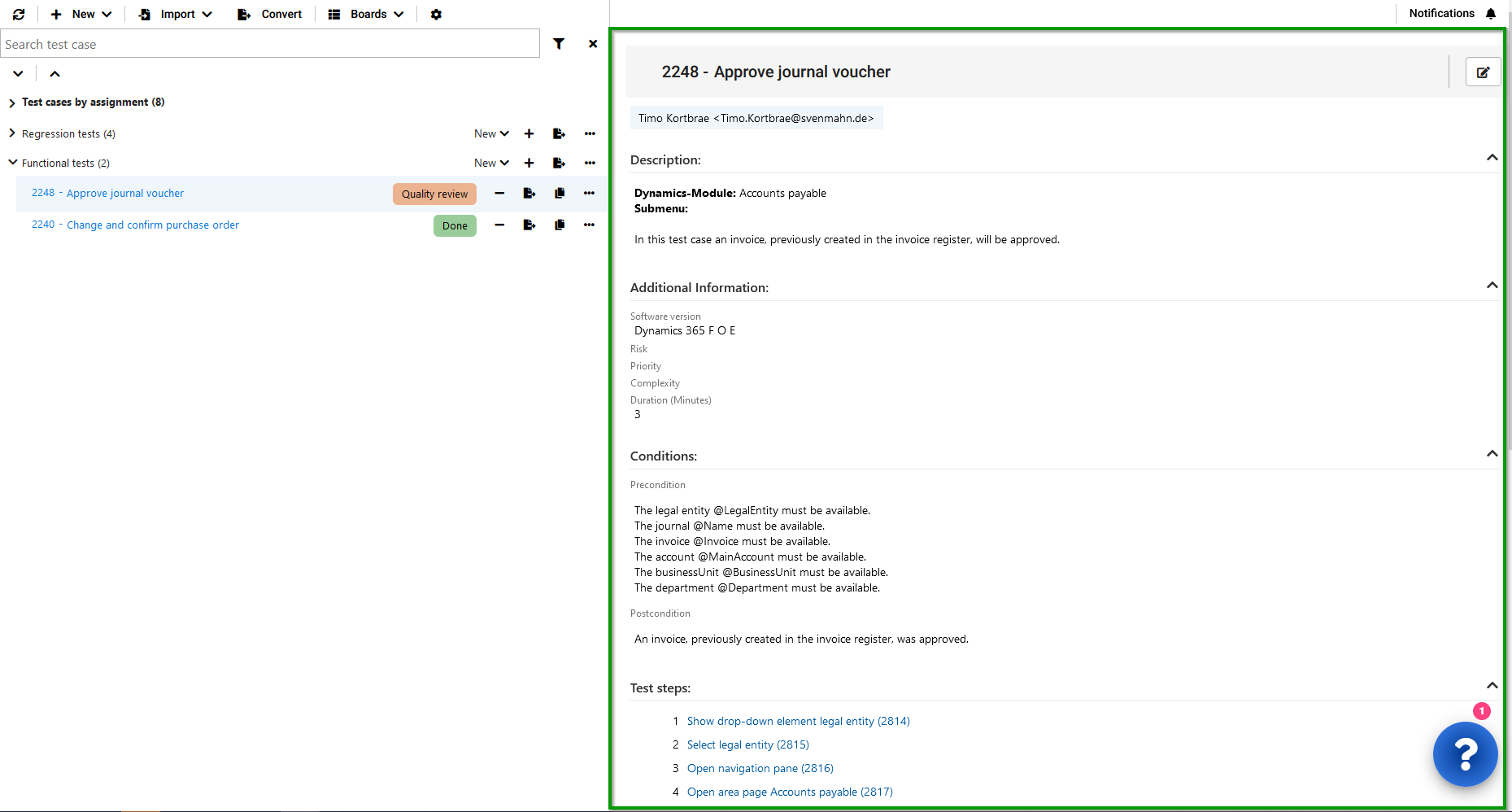Click the Search test case field
Viewport: 1512px width, 812px height.
(270, 44)
